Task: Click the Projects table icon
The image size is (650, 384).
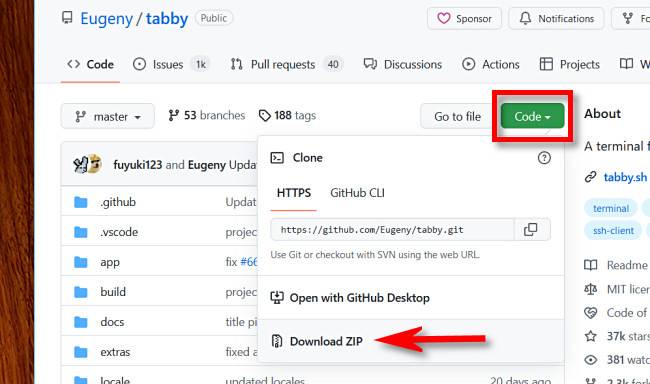Action: click(546, 64)
